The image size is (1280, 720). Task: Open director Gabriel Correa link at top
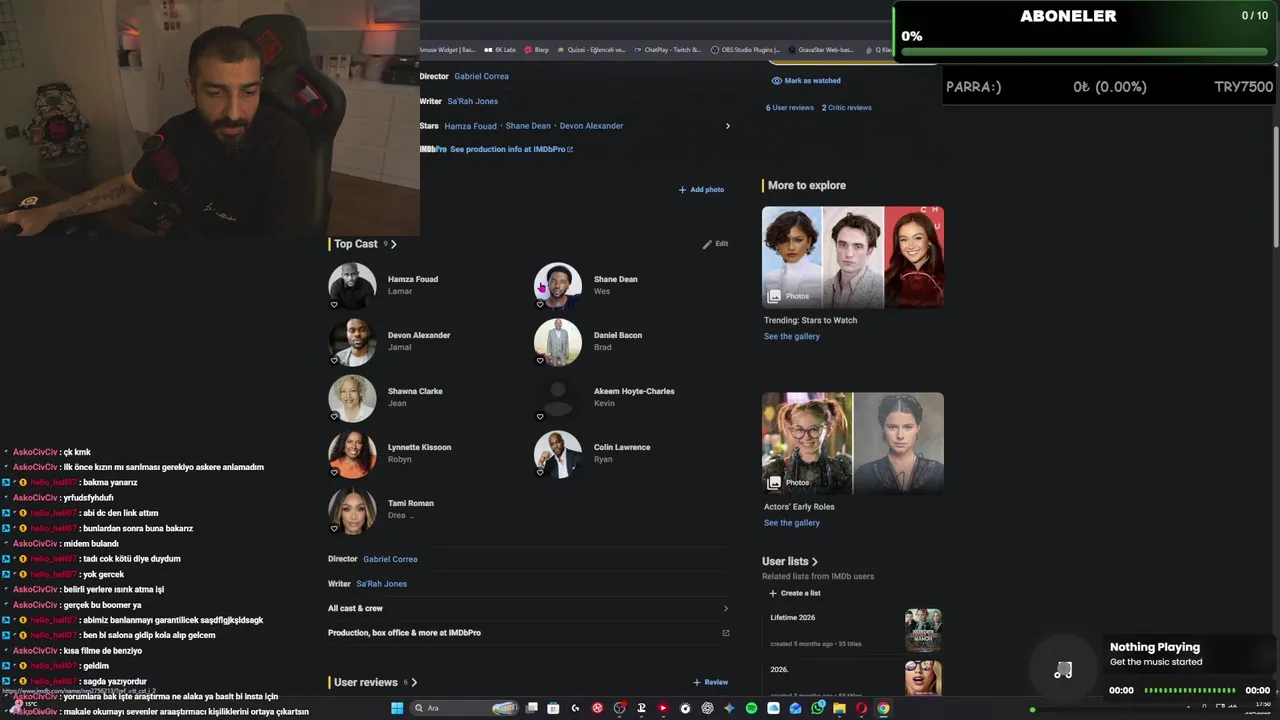tap(481, 76)
